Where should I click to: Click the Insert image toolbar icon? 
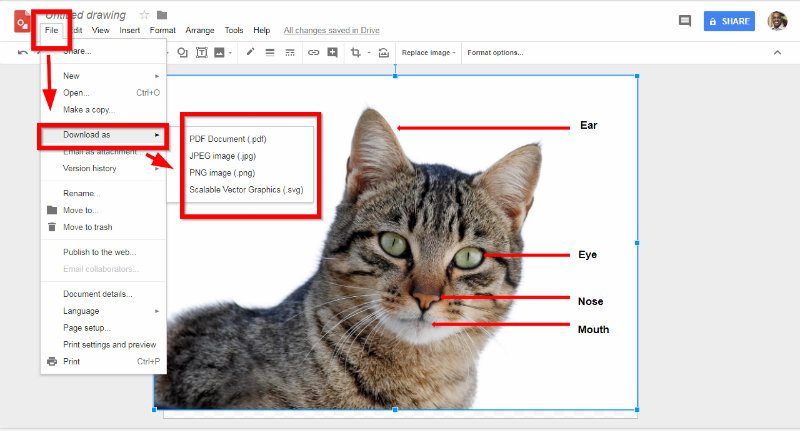click(219, 52)
